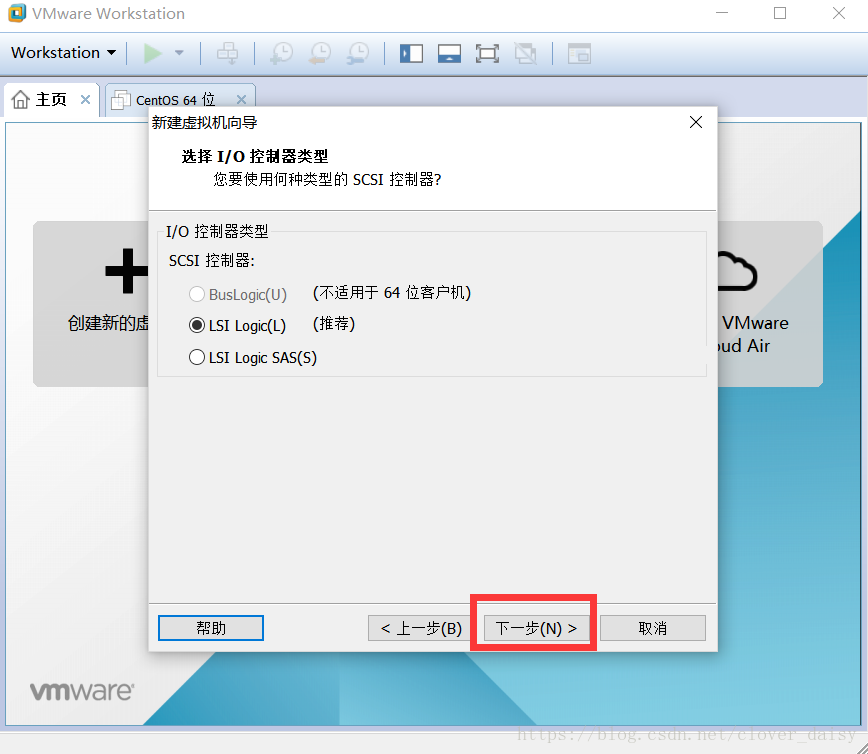Click the revert to snapshot icon

click(x=320, y=53)
